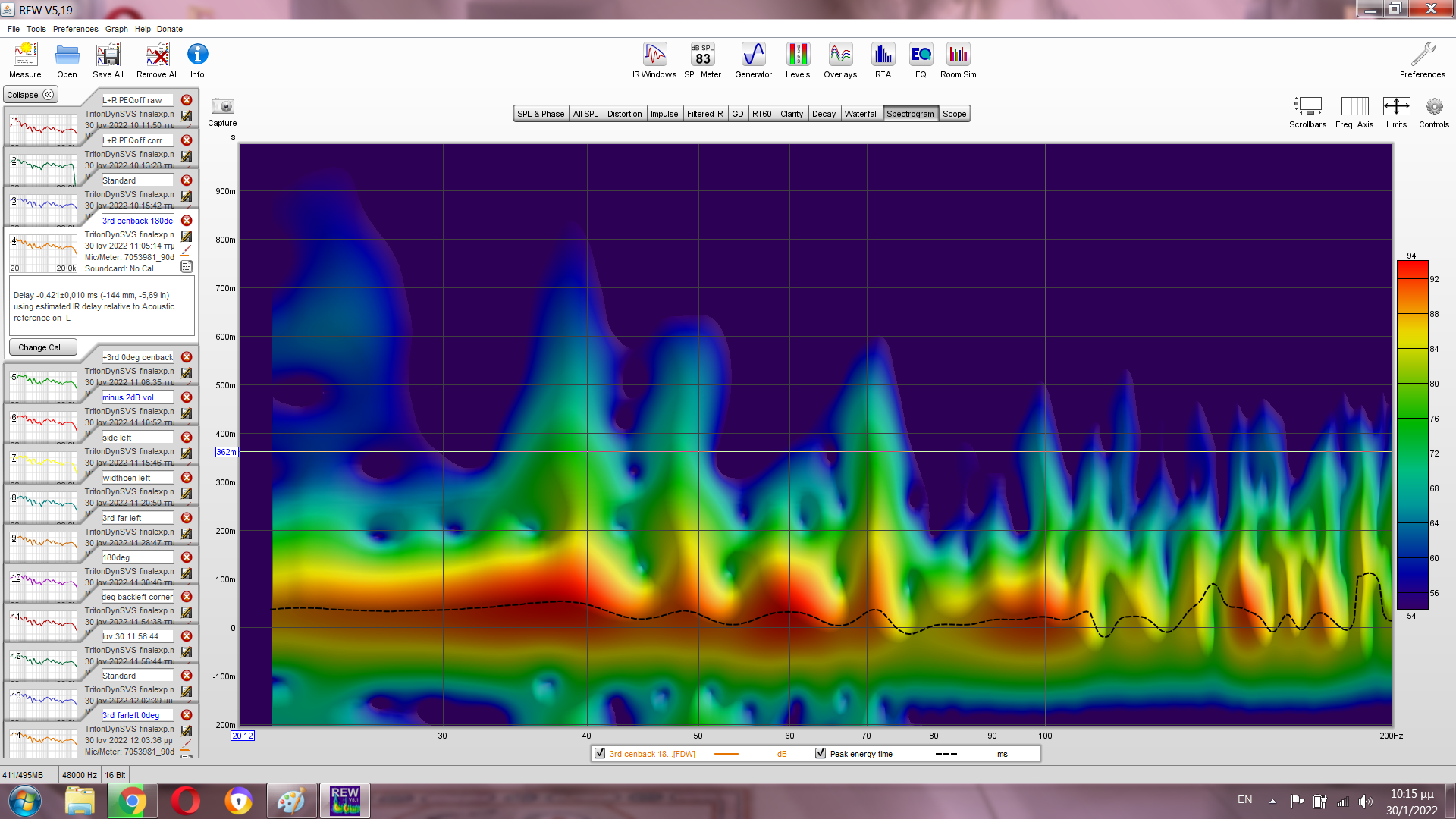Uncheck the 3rd cenback FDW trace
The width and height of the screenshot is (1456, 819).
tap(600, 753)
